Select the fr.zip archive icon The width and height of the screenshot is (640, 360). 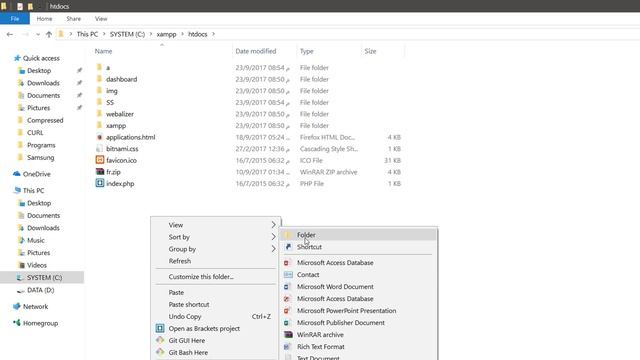(x=100, y=171)
